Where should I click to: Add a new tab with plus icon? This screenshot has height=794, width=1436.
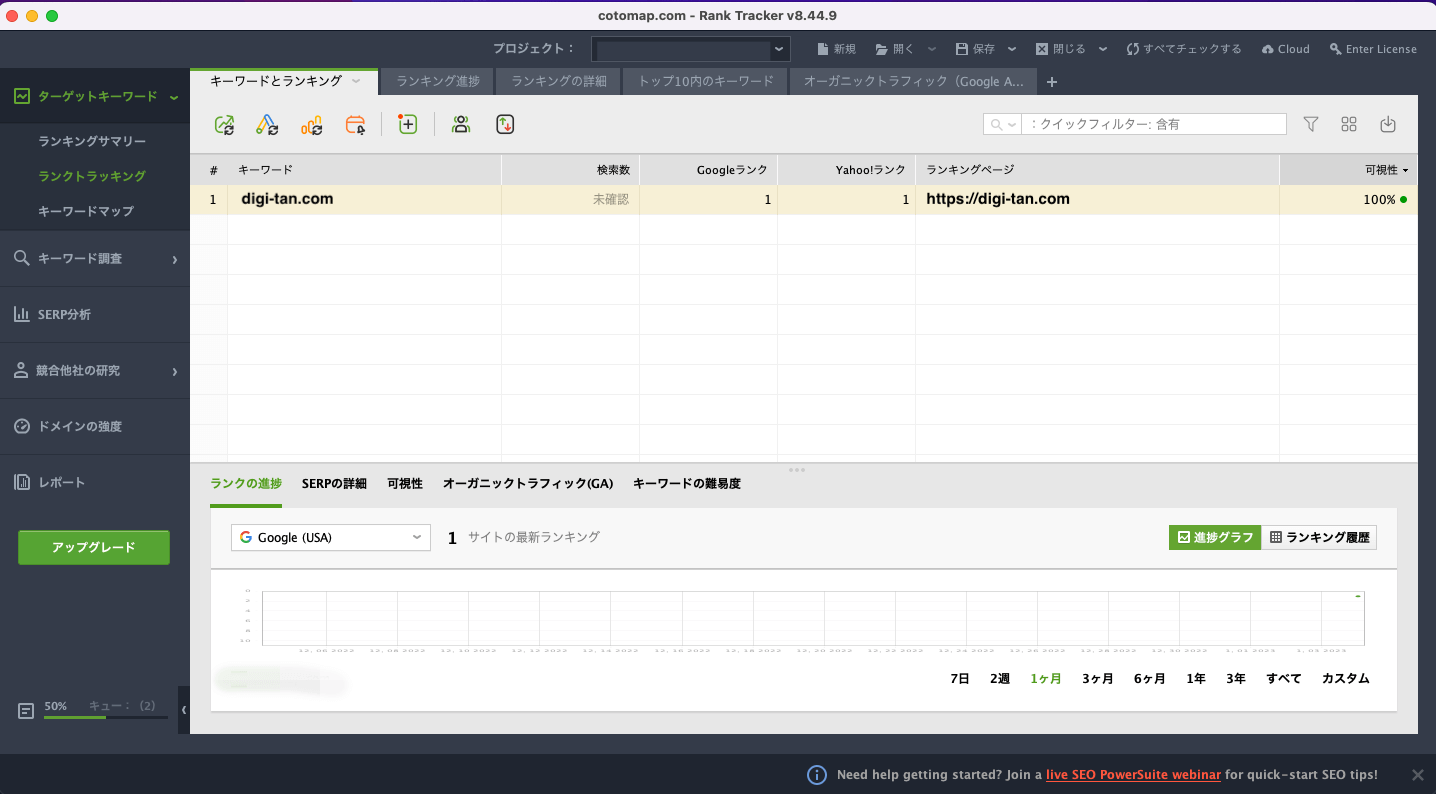1051,82
